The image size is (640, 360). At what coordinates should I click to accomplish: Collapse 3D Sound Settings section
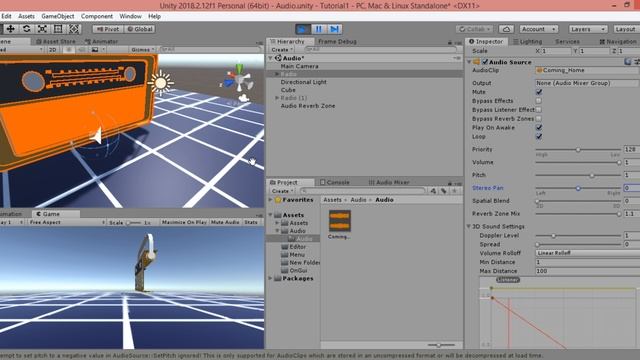pyautogui.click(x=469, y=227)
